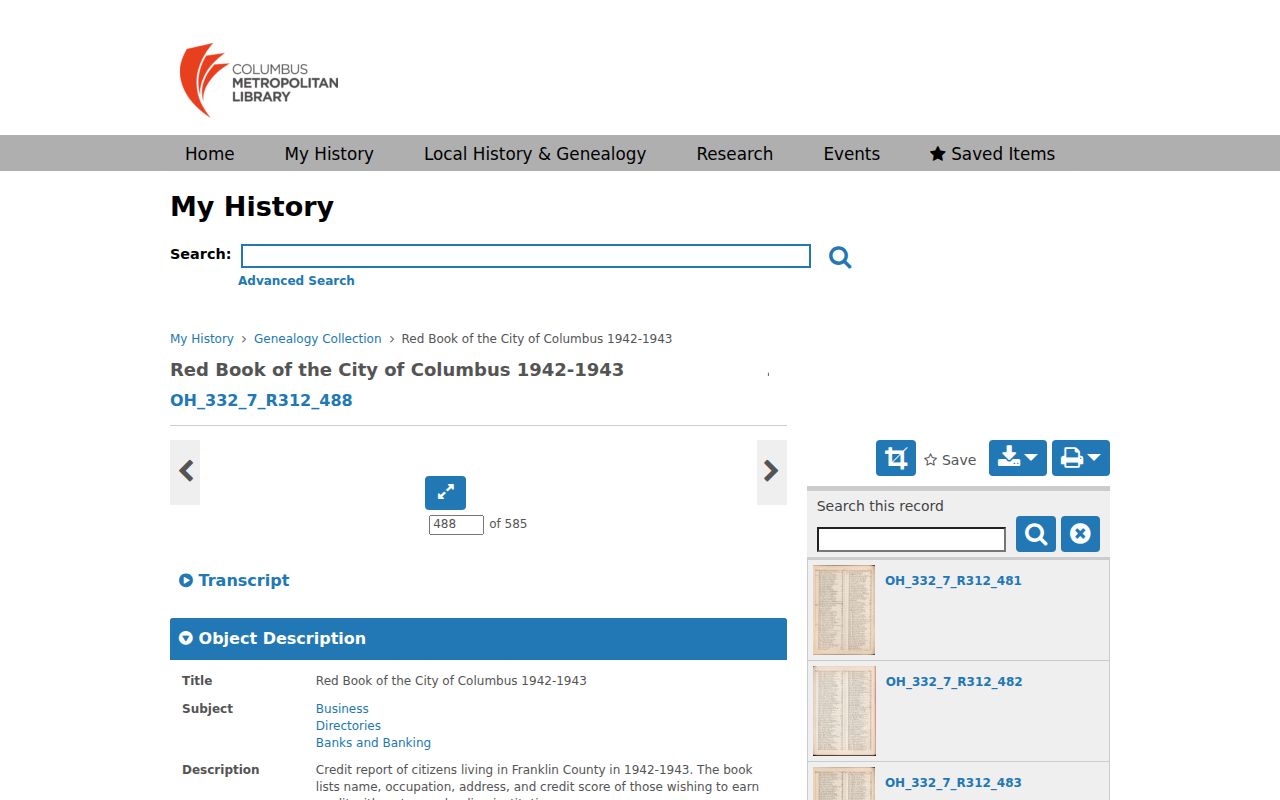1280x800 pixels.
Task: Open the My History menu item
Action: click(x=329, y=154)
